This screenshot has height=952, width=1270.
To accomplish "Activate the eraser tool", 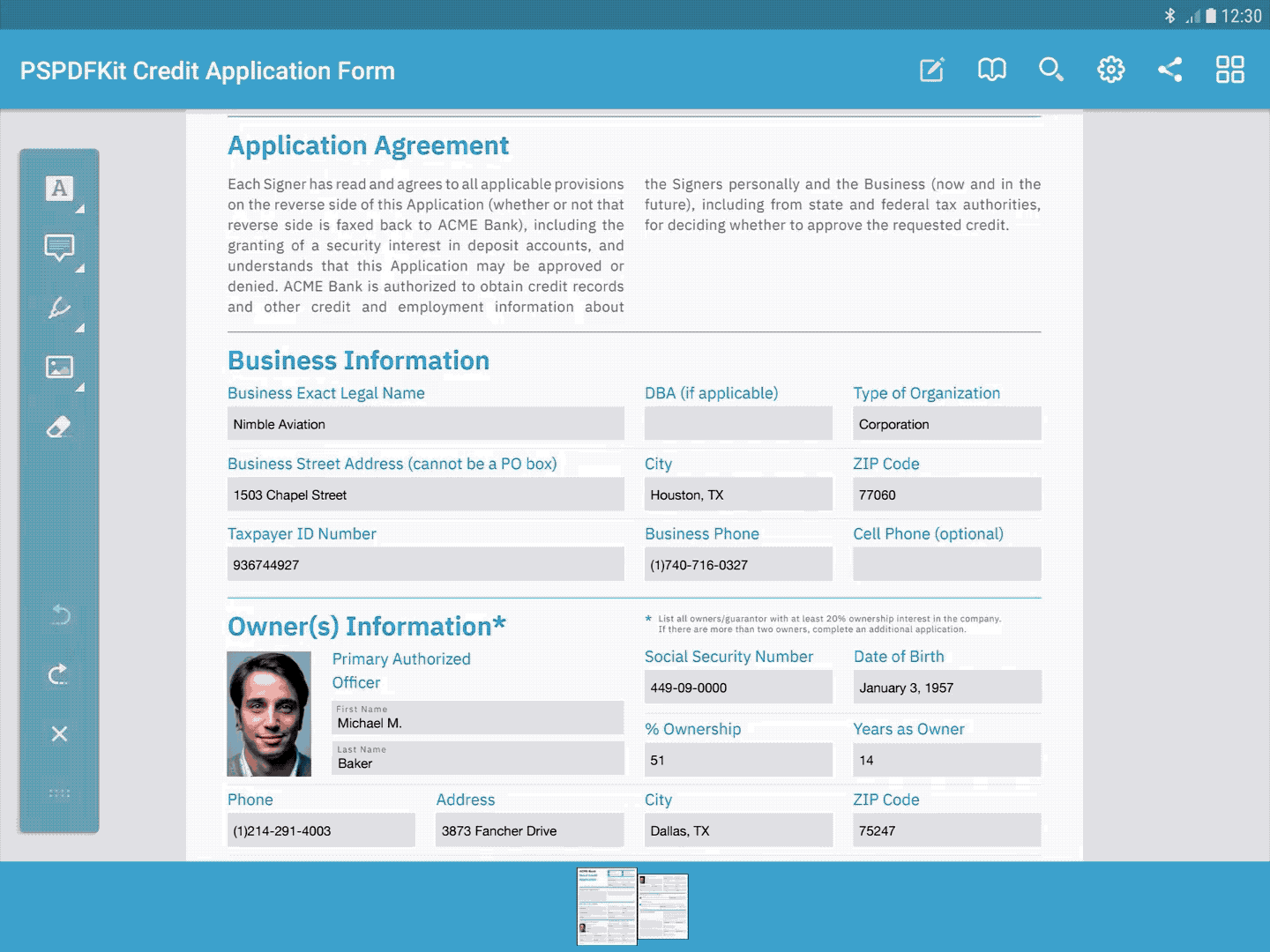I will tap(59, 428).
